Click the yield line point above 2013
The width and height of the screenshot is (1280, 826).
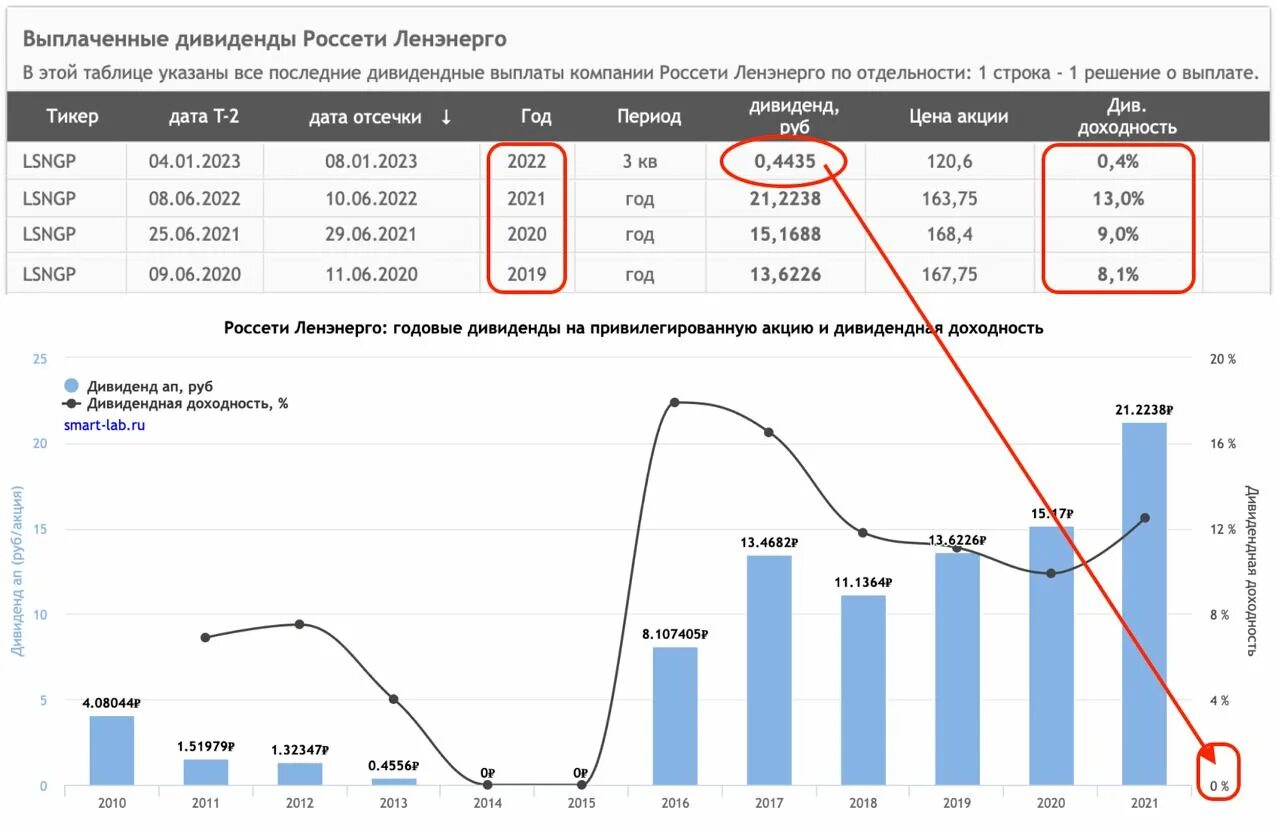click(x=393, y=699)
